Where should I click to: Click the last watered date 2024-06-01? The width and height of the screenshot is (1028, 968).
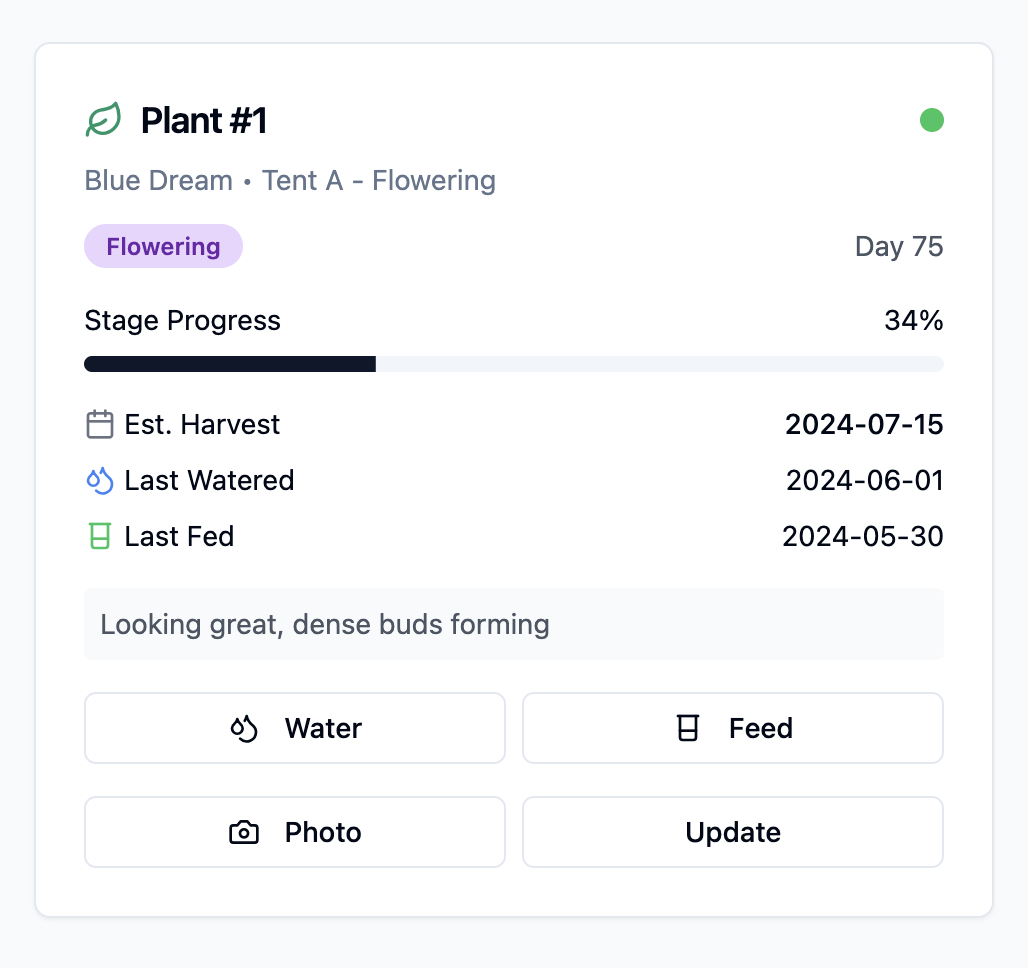coord(865,481)
